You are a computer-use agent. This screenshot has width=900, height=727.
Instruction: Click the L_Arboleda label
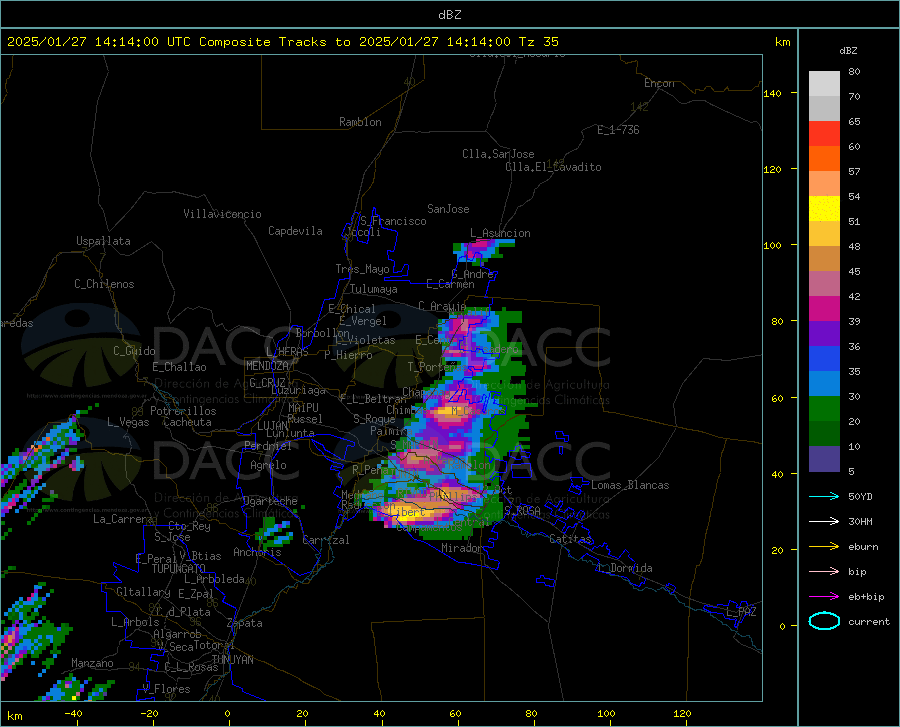[214, 579]
